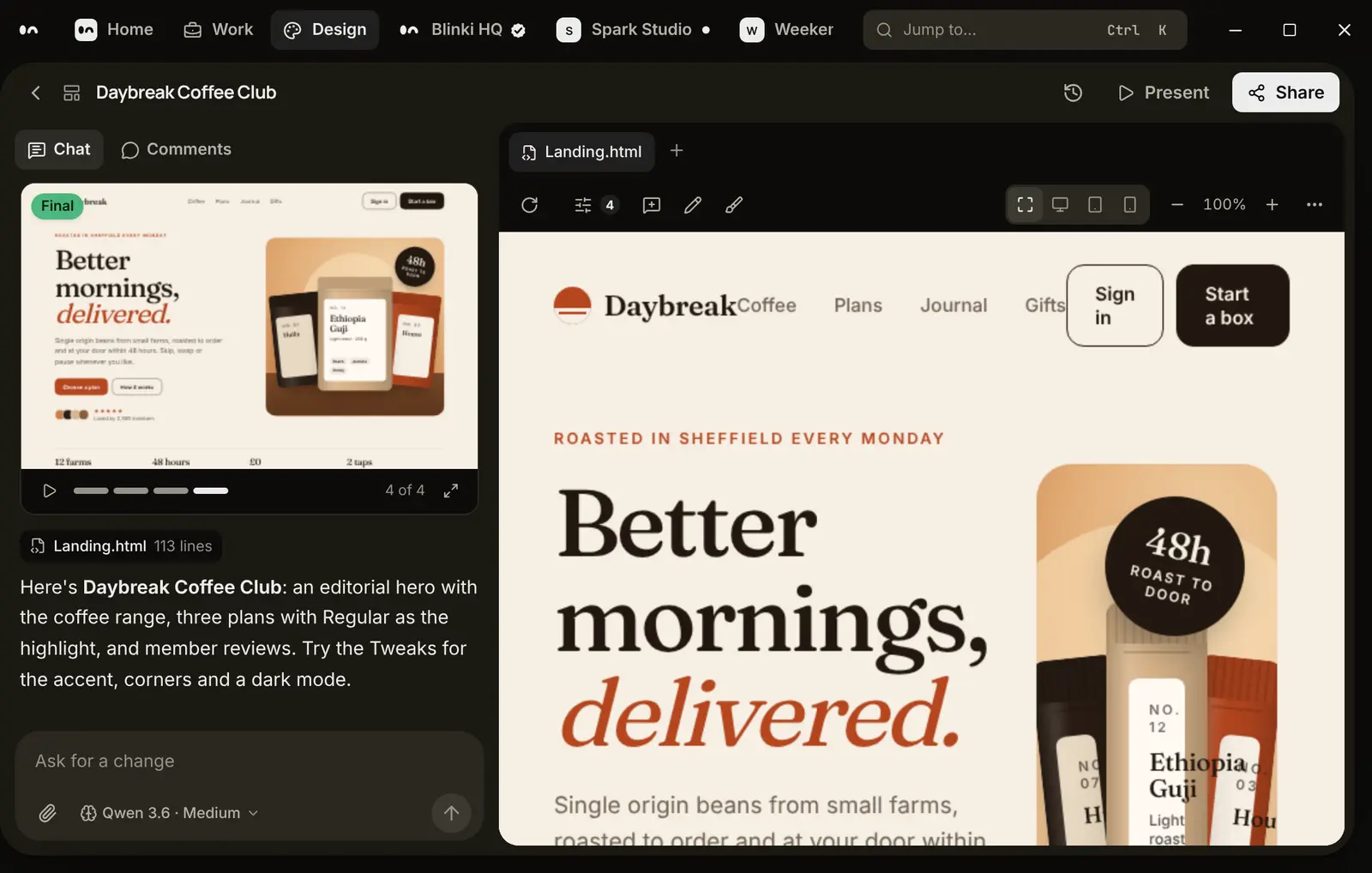Open the preview more options menu

point(1315,205)
